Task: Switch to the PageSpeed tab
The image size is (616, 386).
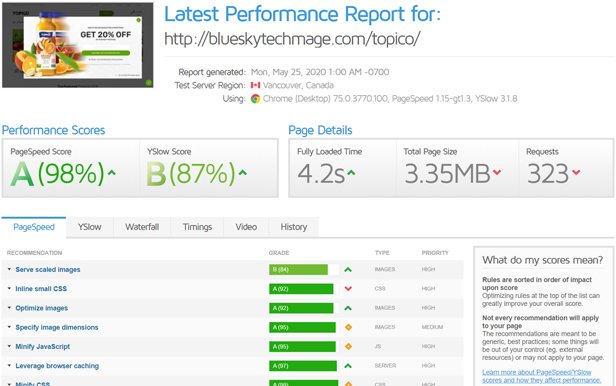Action: coord(34,227)
